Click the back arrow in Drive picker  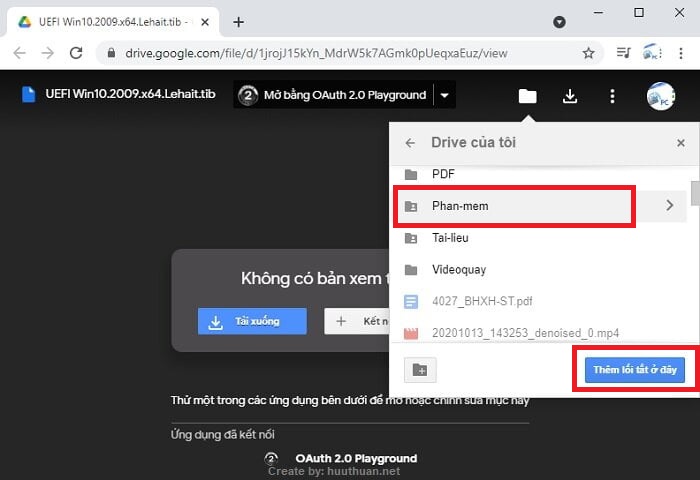point(410,143)
